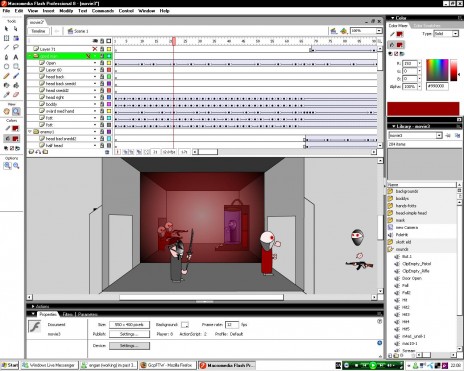
Task: Click Show/Hide All Layers eye header
Action: [95, 41]
